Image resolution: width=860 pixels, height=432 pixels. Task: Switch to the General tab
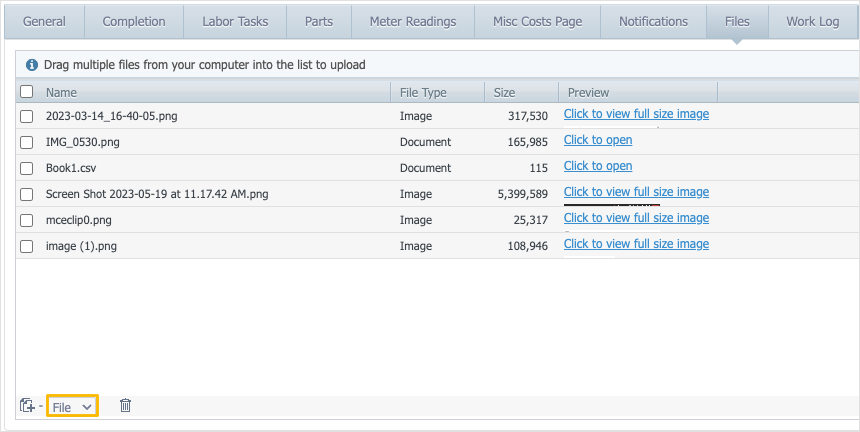tap(44, 21)
